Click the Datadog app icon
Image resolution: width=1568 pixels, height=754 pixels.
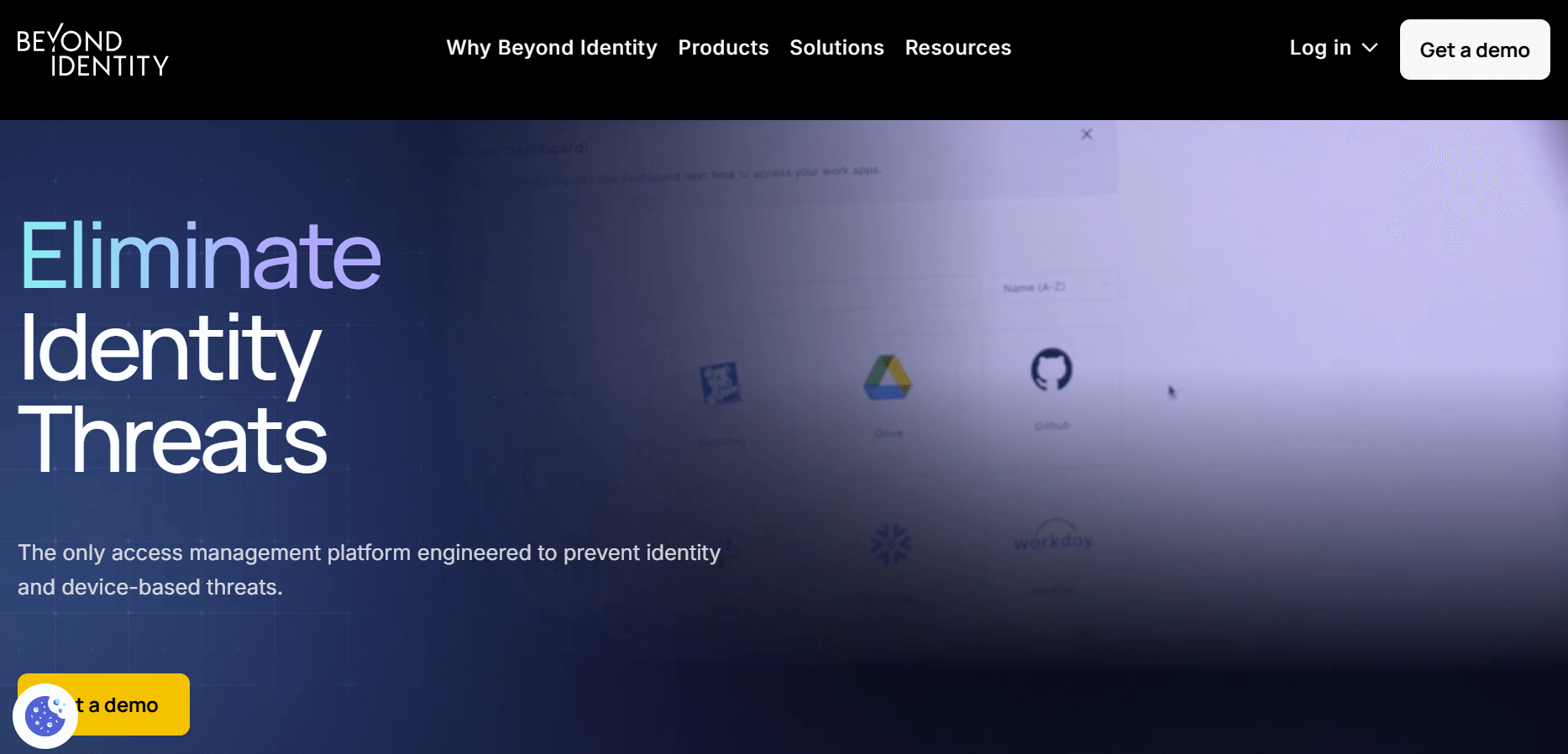[721, 383]
